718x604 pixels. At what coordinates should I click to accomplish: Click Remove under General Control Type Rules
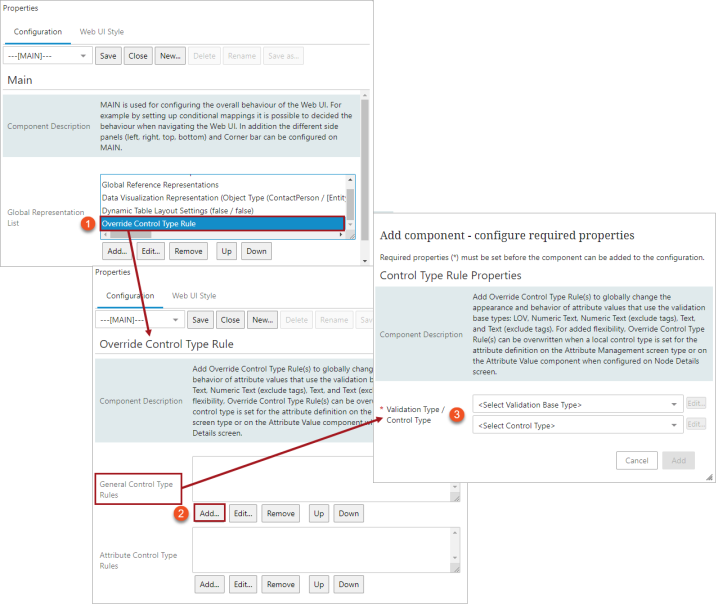[281, 513]
